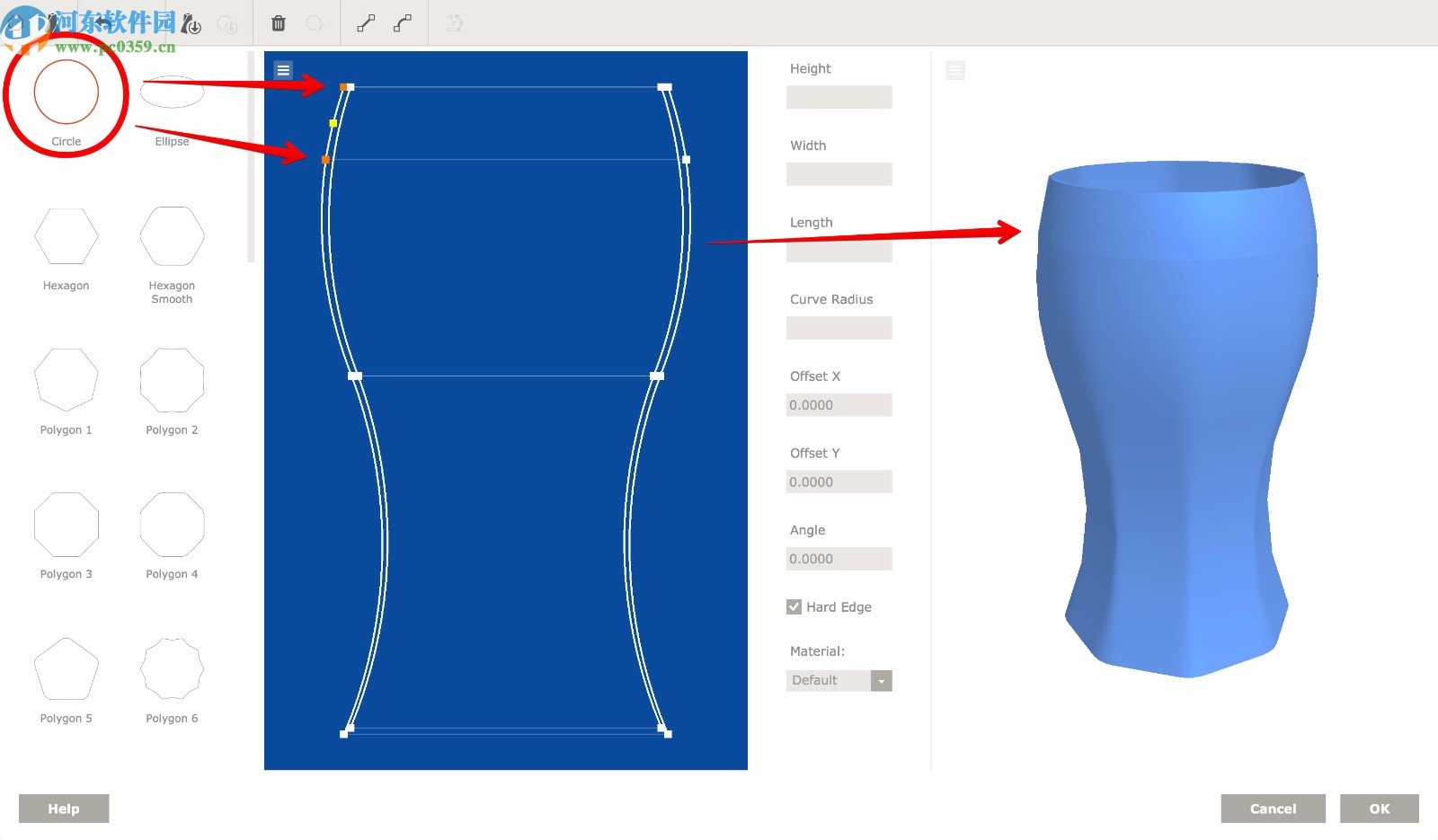This screenshot has height=840, width=1438.
Task: Open the hamburger menu in profile editor
Action: 283,70
